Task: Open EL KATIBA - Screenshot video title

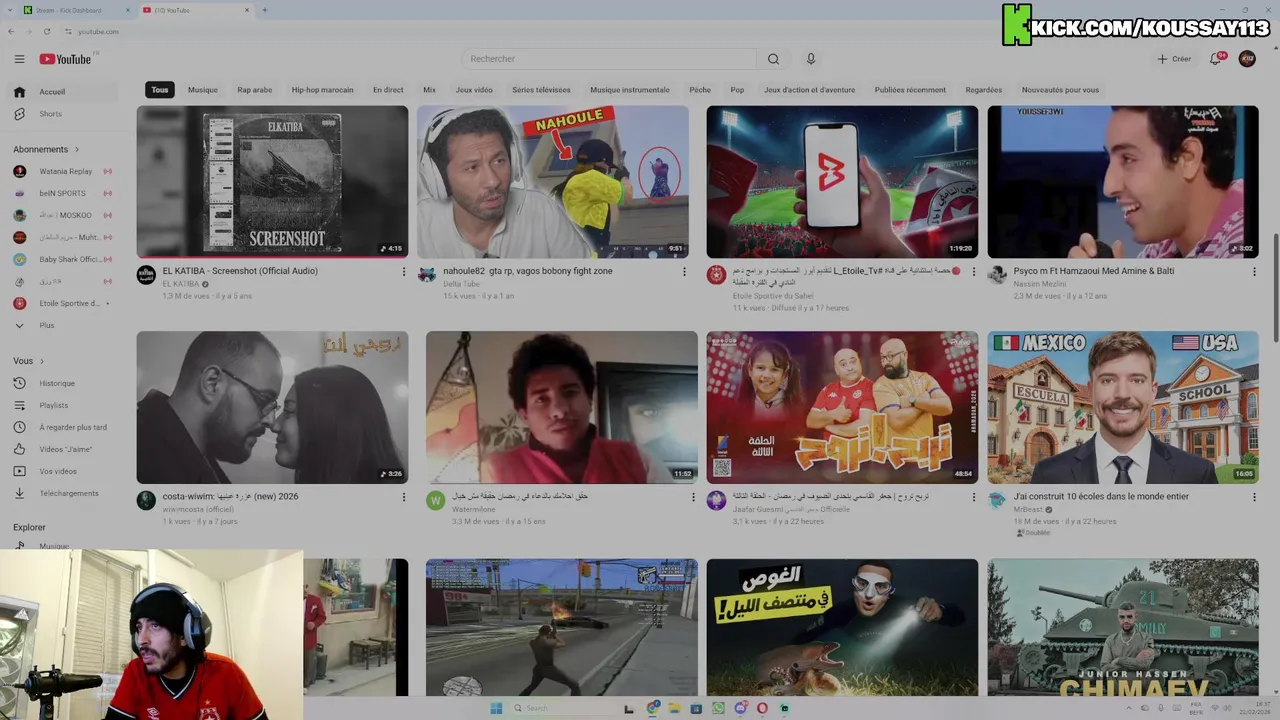Action: [240, 271]
